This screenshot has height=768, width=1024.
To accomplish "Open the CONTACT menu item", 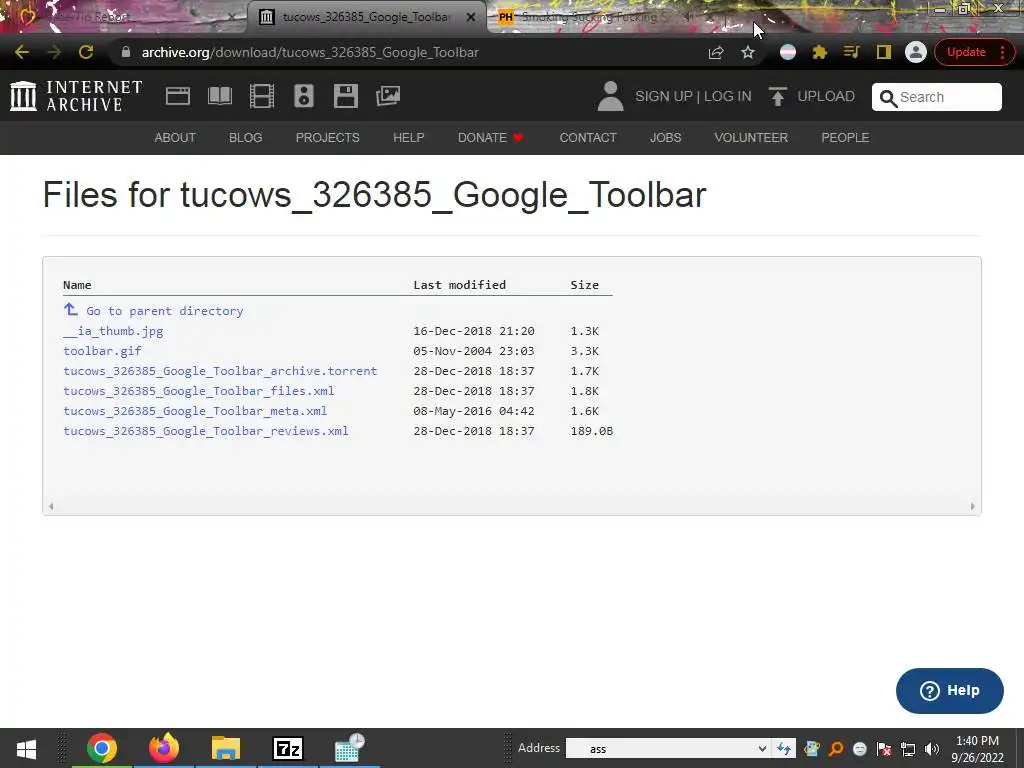I will (588, 138).
